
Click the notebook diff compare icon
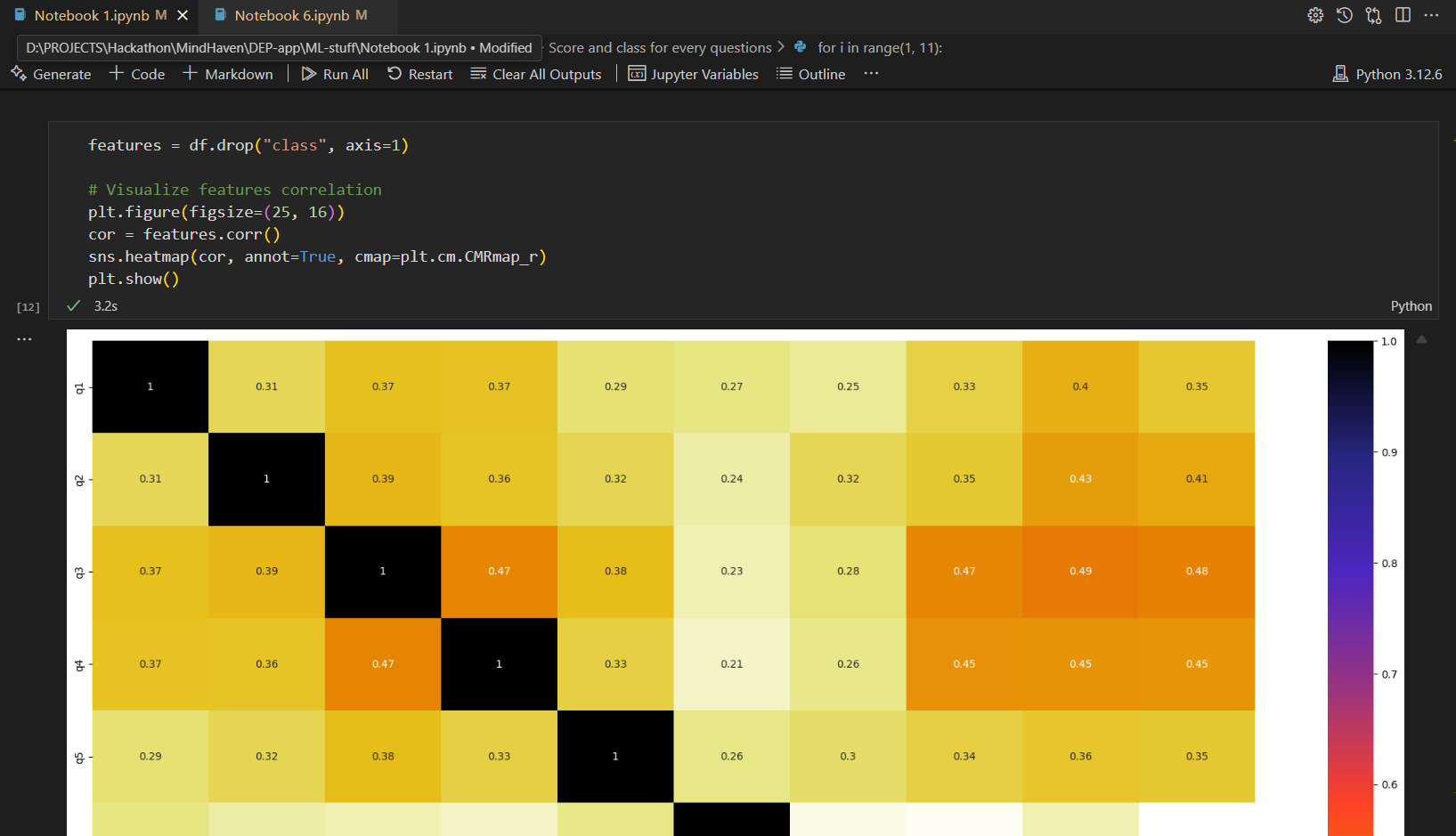(1374, 15)
